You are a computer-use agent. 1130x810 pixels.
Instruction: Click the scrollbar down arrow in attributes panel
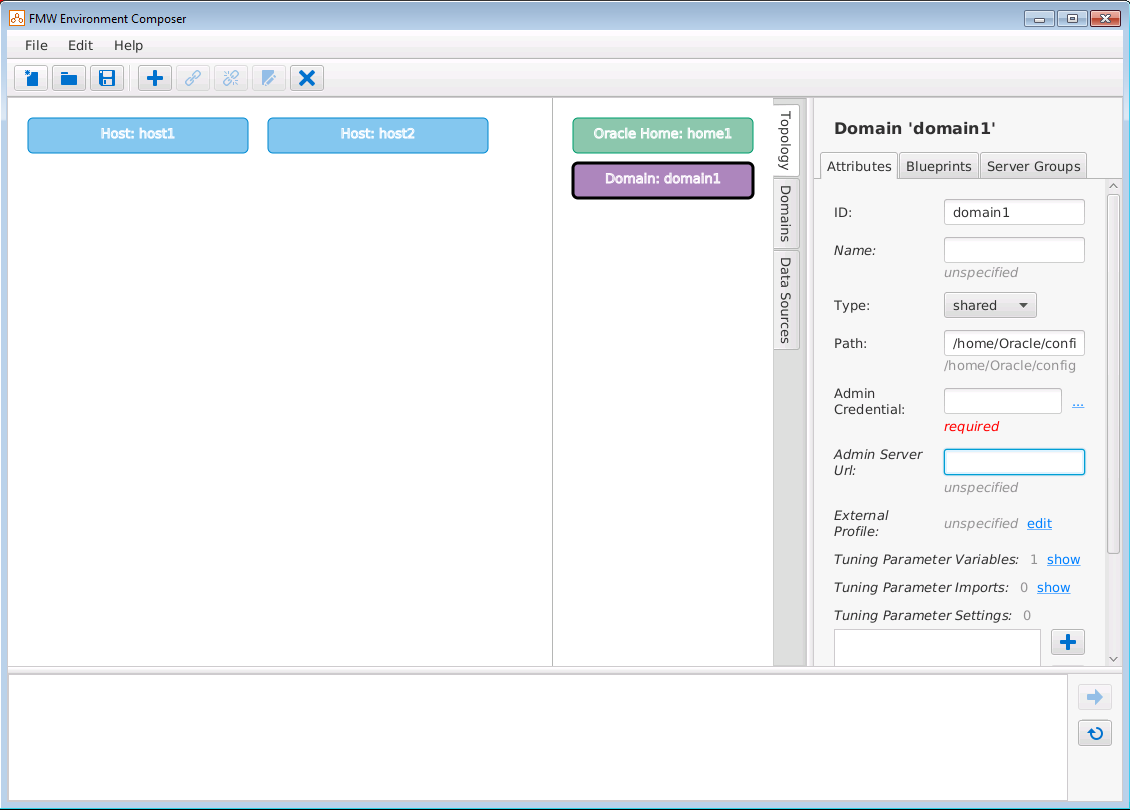(x=1113, y=659)
